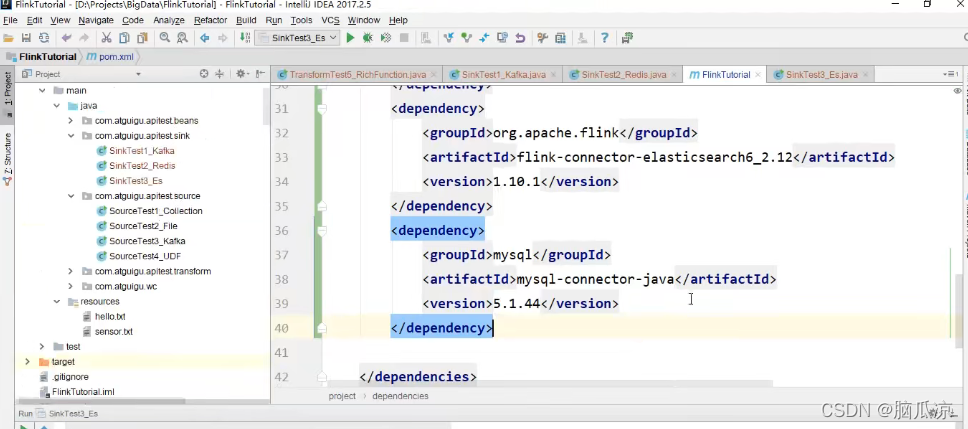Click the Replace toolbar icon

point(182,38)
